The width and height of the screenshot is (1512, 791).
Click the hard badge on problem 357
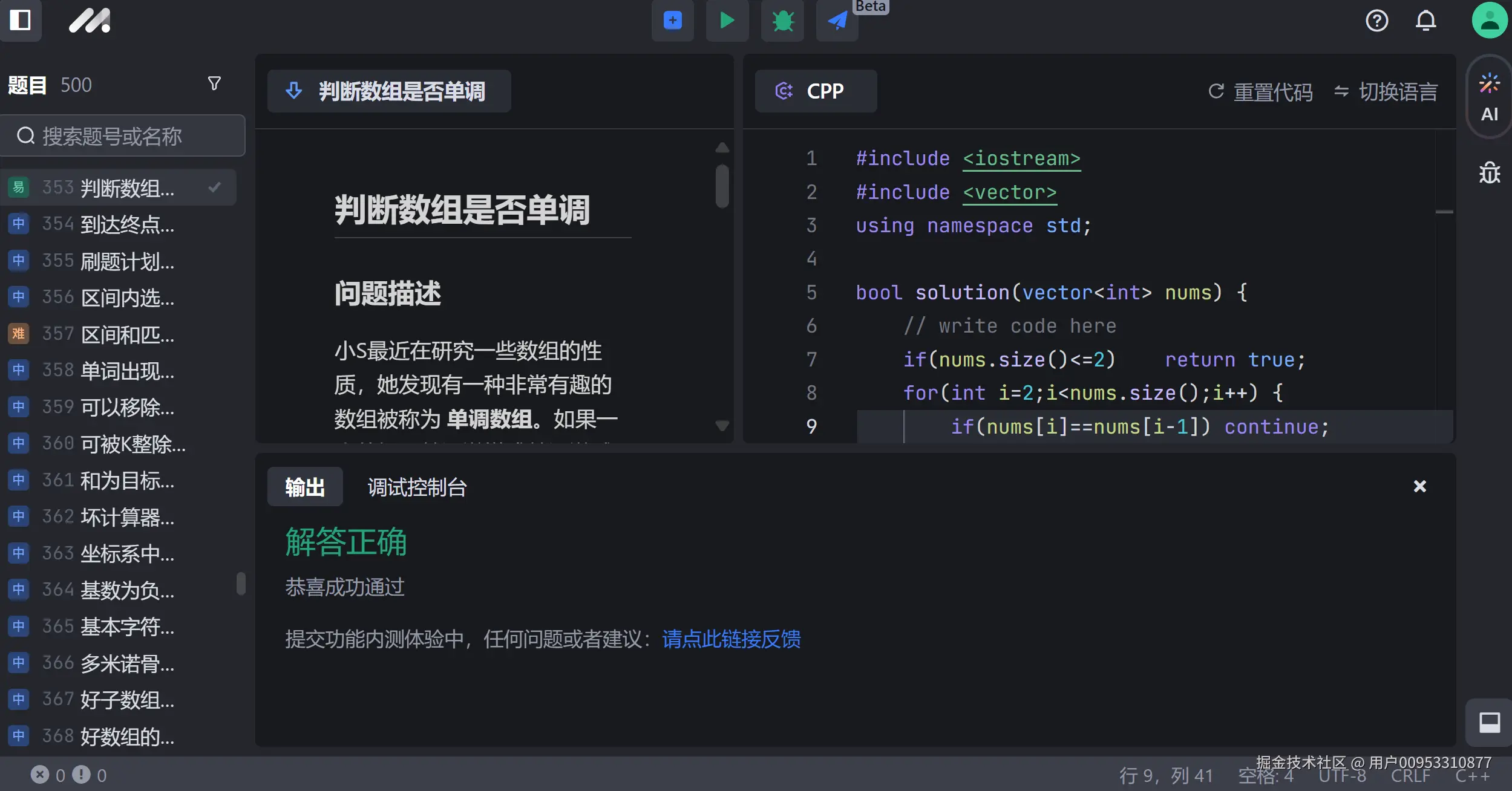(19, 334)
